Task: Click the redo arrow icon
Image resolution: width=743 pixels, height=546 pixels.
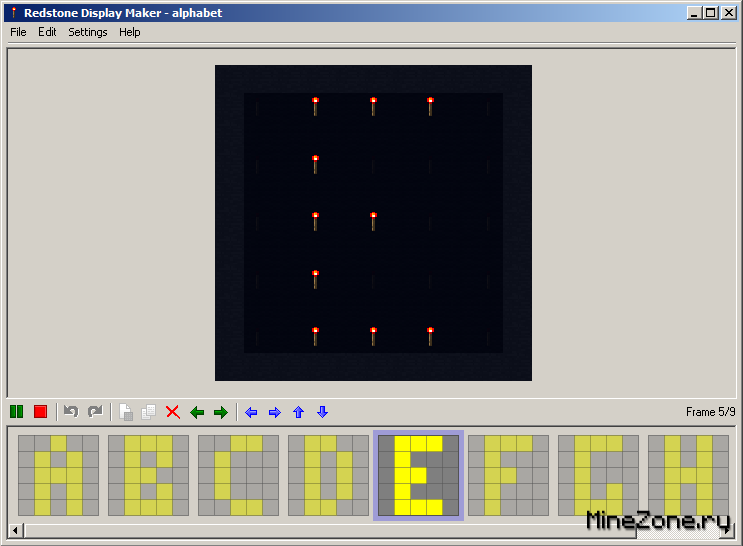Action: click(x=95, y=412)
